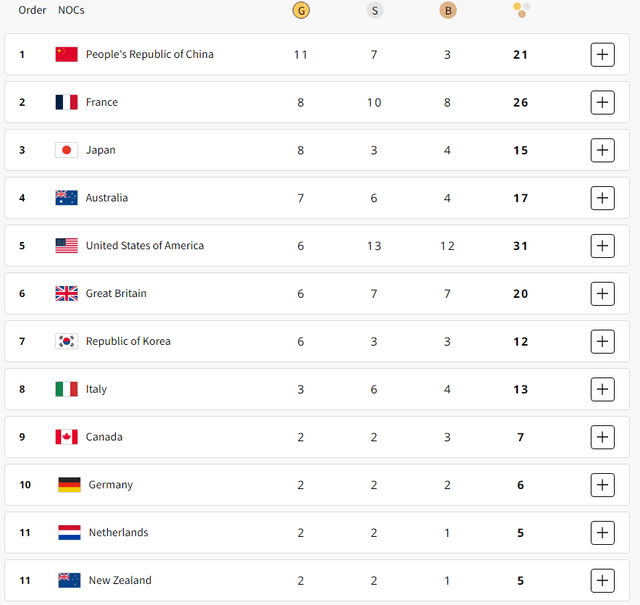Click the total medals column icon
This screenshot has height=605, width=640.
click(521, 10)
